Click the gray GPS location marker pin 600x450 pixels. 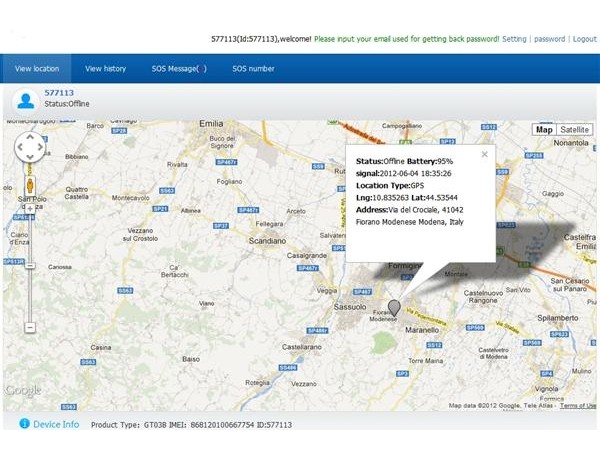(394, 308)
